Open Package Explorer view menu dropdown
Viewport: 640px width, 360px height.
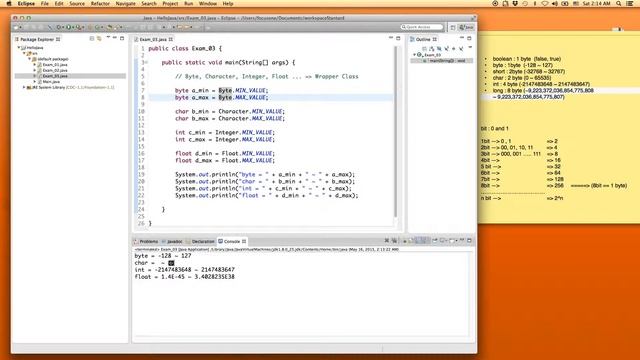pyautogui.click(x=108, y=38)
